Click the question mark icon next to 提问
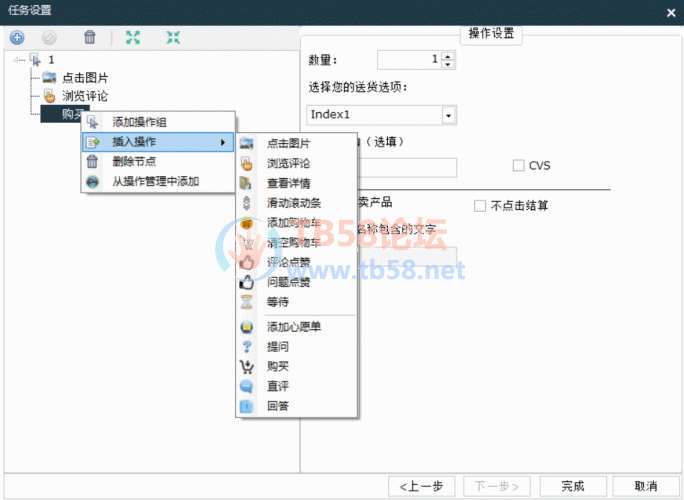The height and width of the screenshot is (500, 684). [246, 347]
